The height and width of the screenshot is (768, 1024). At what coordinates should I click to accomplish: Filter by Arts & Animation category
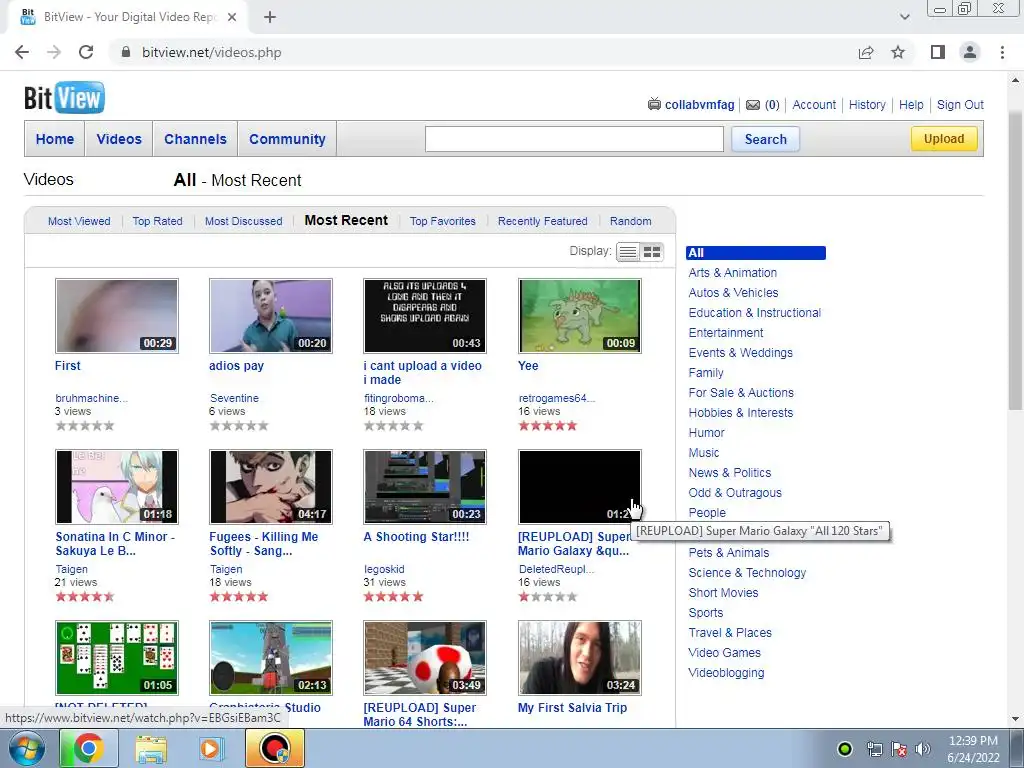(x=732, y=273)
